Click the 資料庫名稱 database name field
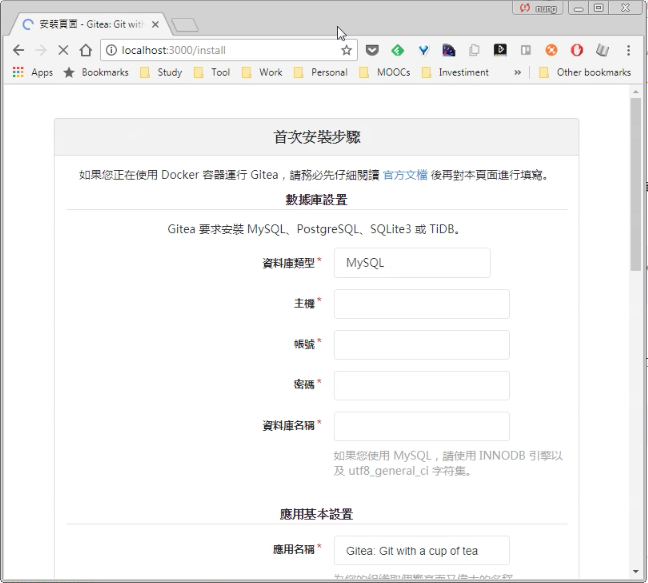 (422, 426)
